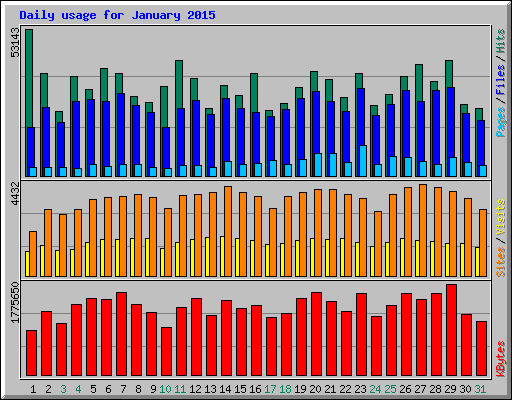Click the blue 'Files' legend label
This screenshot has height=400, width=512.
click(x=501, y=79)
